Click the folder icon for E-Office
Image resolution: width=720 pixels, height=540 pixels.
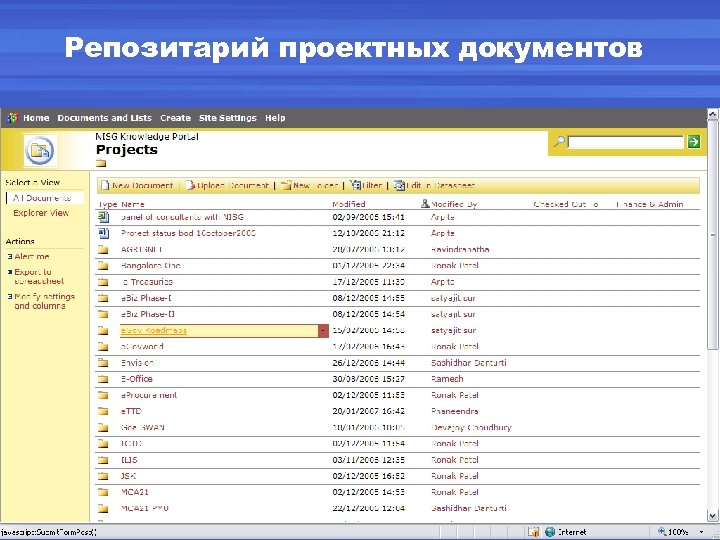[103, 379]
